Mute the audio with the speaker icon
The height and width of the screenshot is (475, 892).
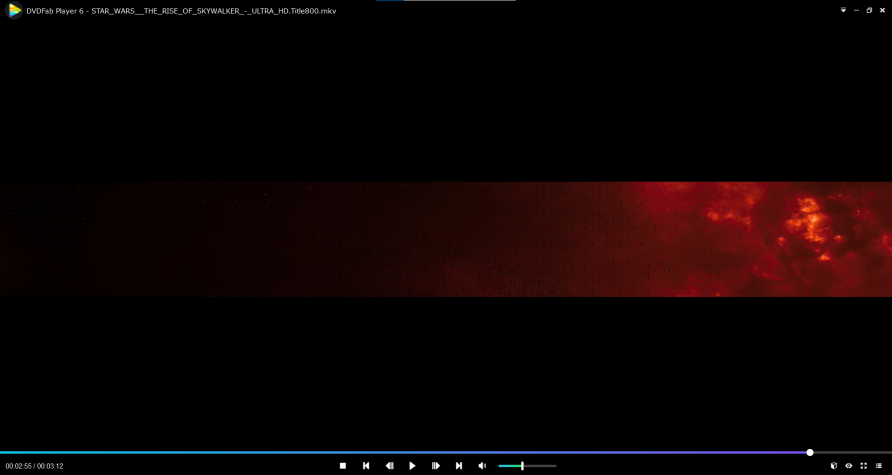coord(482,466)
